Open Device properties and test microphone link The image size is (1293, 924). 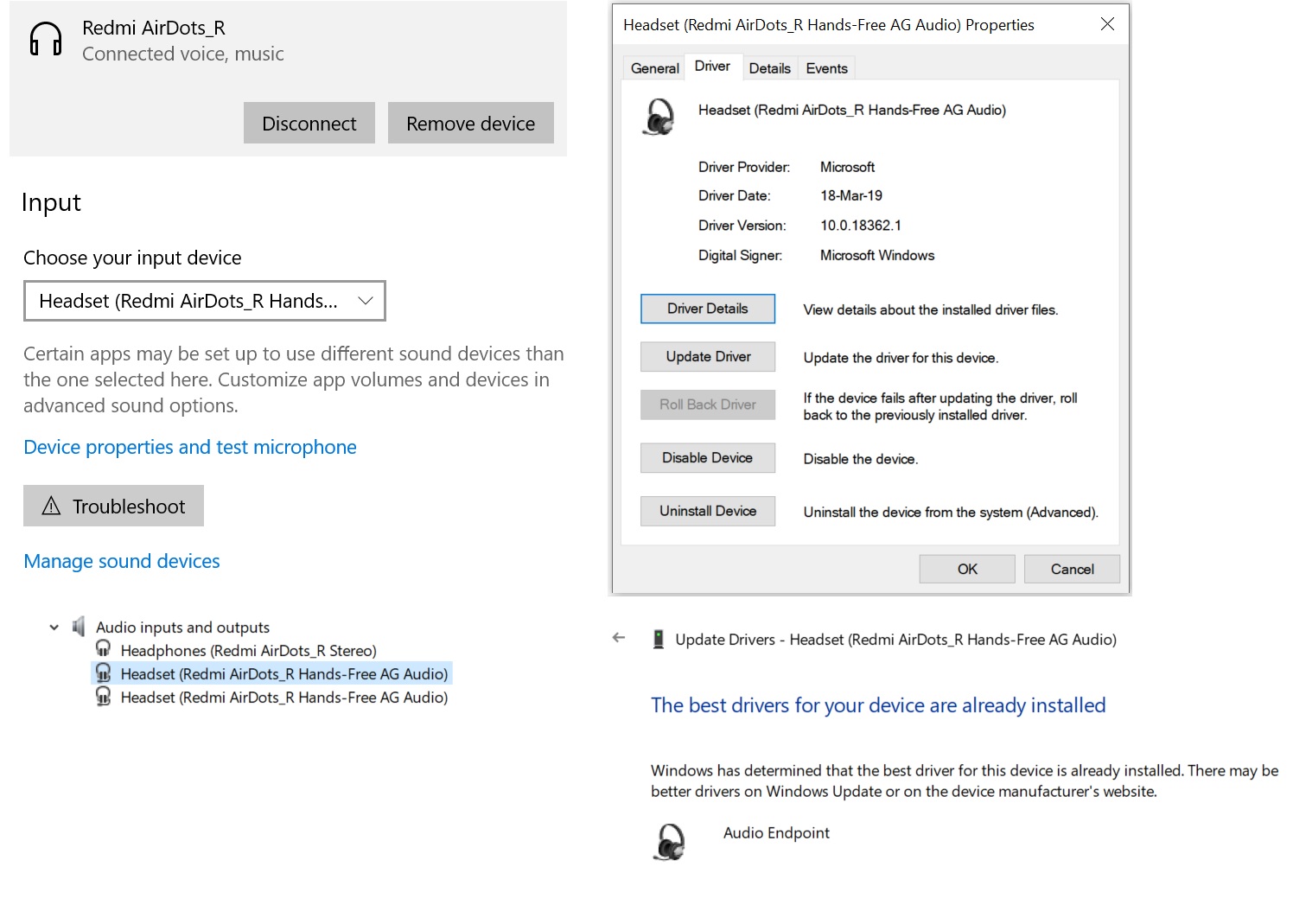[190, 447]
